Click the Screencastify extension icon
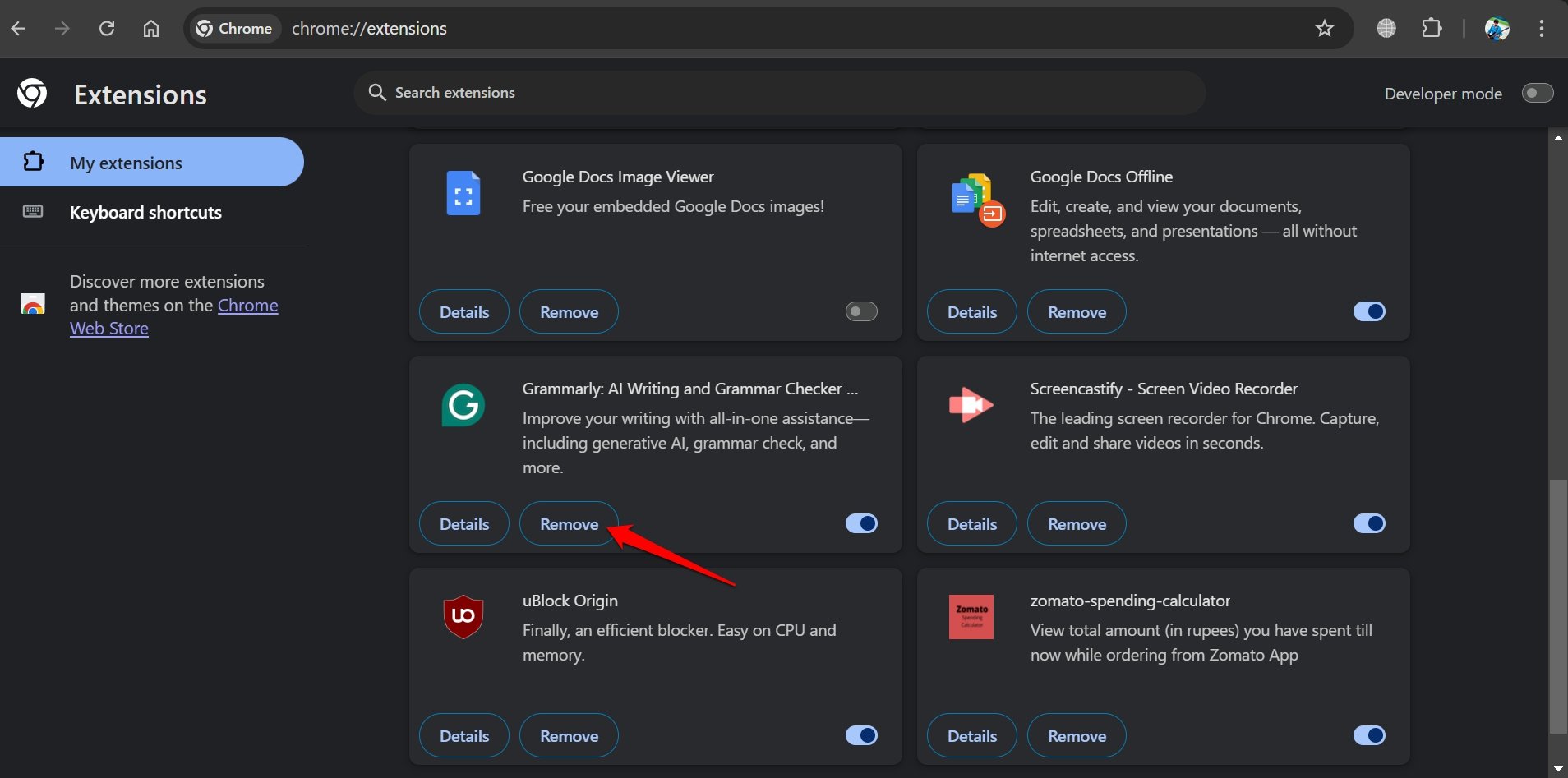The height and width of the screenshot is (778, 1568). click(x=971, y=405)
